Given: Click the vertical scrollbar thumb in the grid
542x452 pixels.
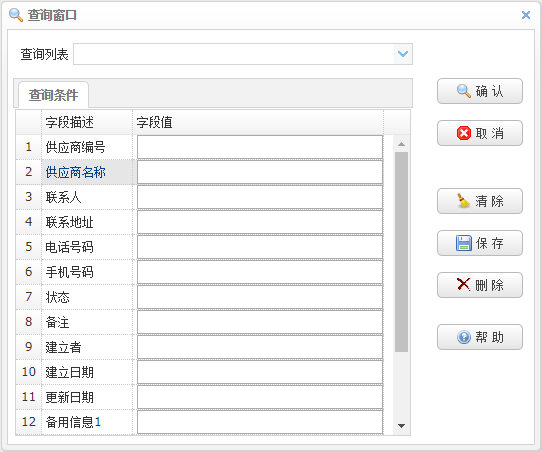Looking at the screenshot, I should point(401,252).
